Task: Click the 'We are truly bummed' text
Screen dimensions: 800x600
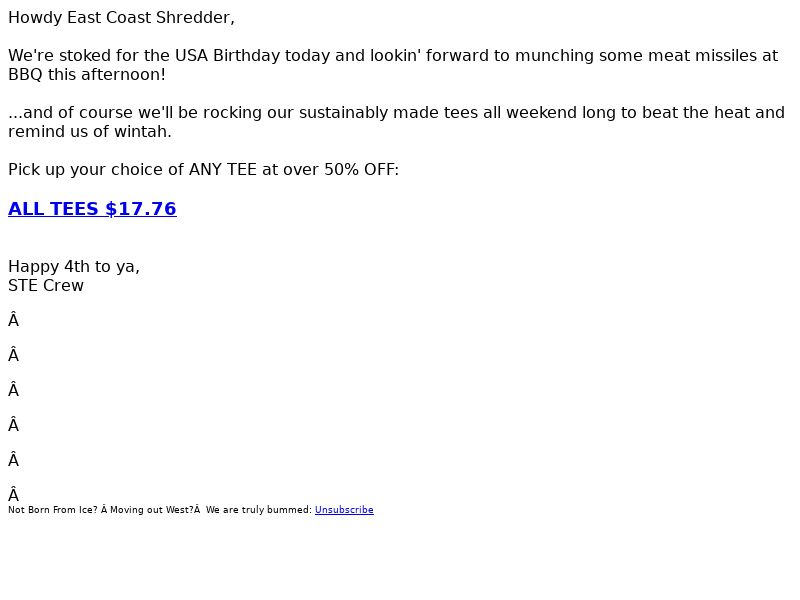Action: (x=259, y=510)
